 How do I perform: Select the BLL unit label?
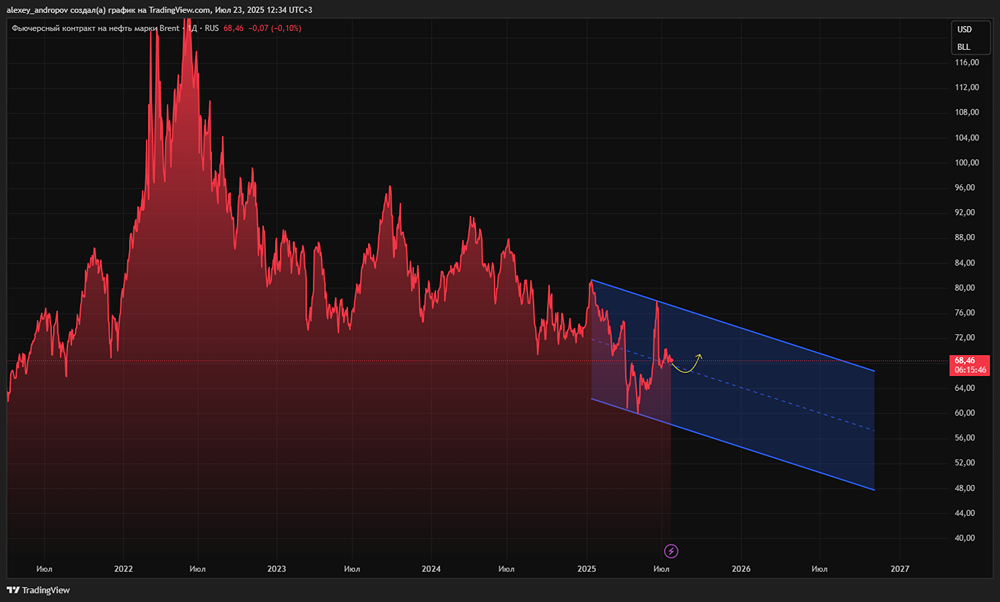coord(964,47)
